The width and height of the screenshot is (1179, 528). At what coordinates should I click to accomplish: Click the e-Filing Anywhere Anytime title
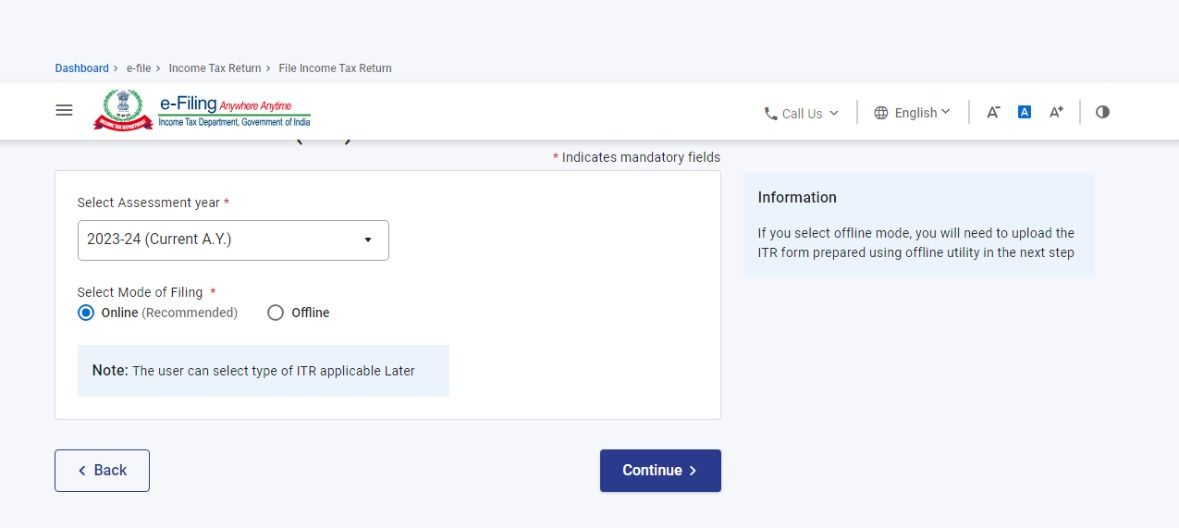[x=226, y=105]
